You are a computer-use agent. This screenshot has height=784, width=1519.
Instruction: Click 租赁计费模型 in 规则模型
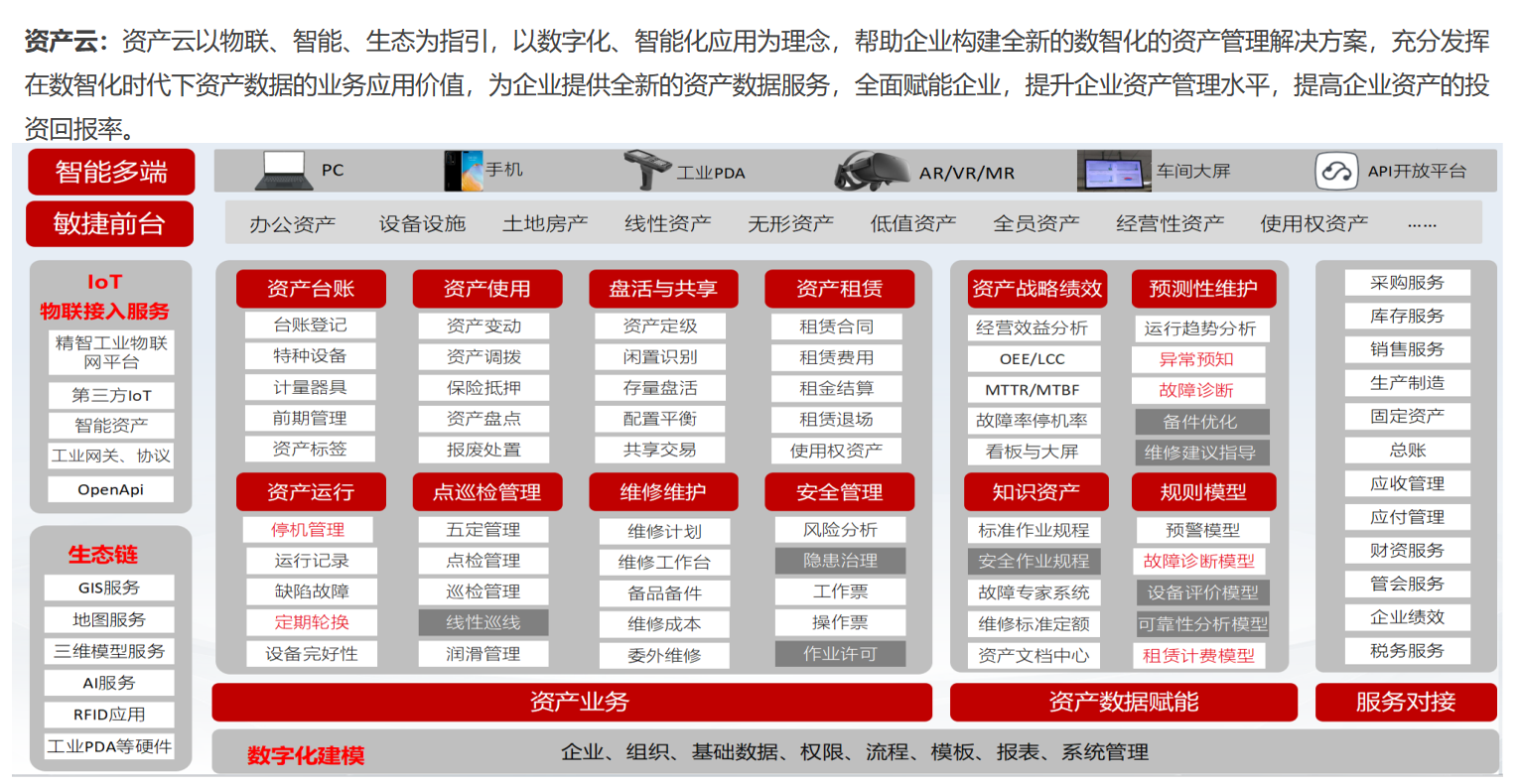click(x=1198, y=655)
